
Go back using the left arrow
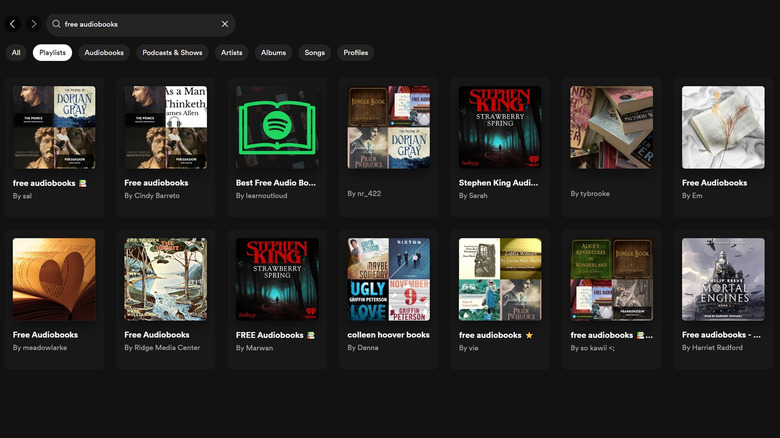[14, 24]
